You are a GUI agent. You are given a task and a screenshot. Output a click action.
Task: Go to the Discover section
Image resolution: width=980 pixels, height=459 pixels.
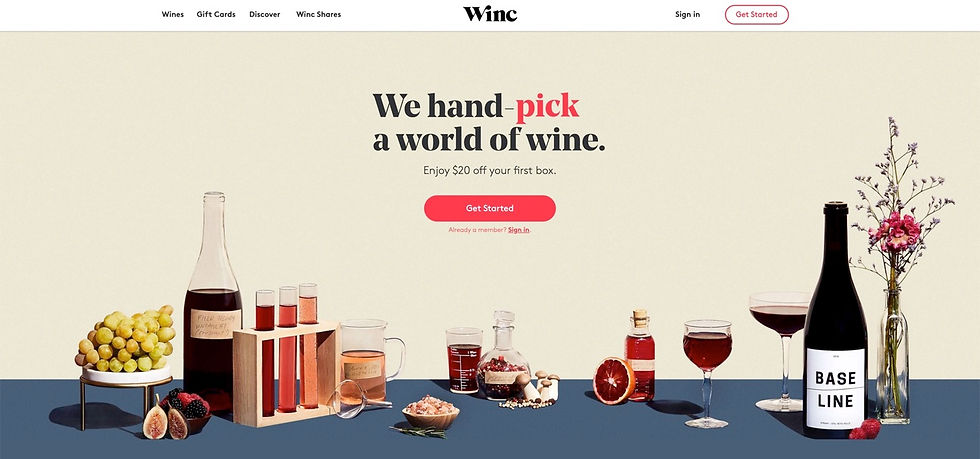click(264, 14)
